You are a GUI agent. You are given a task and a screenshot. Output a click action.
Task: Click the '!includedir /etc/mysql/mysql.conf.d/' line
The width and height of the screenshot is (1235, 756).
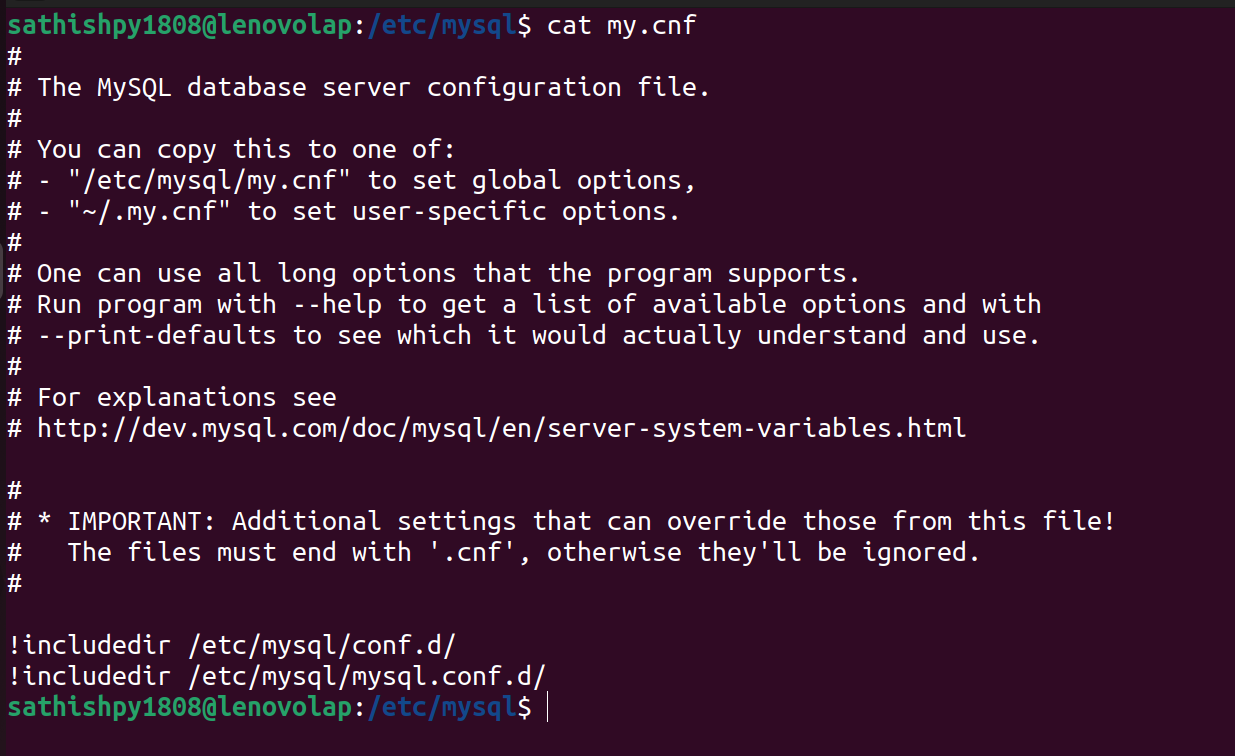277,676
